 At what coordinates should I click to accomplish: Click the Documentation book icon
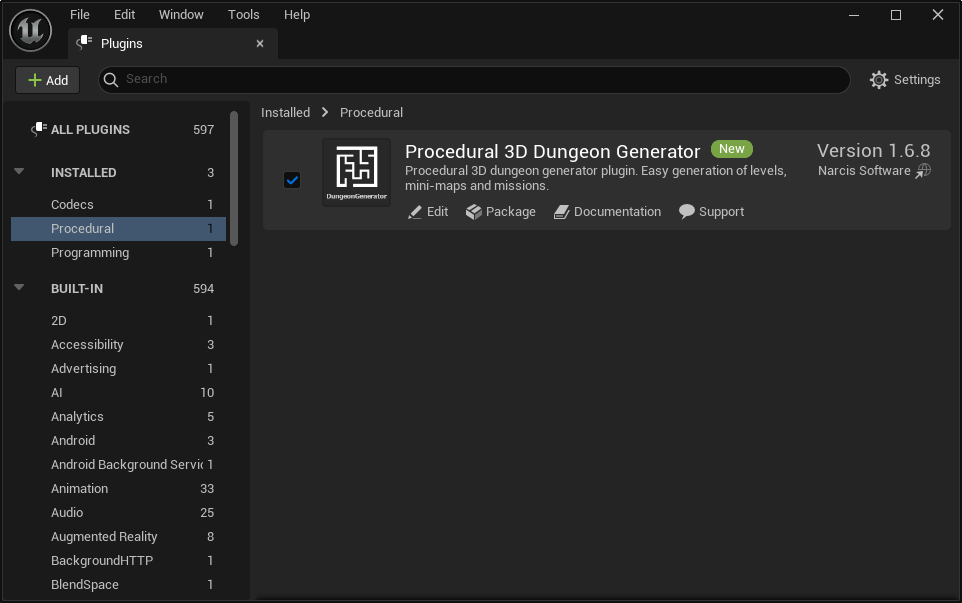coord(561,212)
